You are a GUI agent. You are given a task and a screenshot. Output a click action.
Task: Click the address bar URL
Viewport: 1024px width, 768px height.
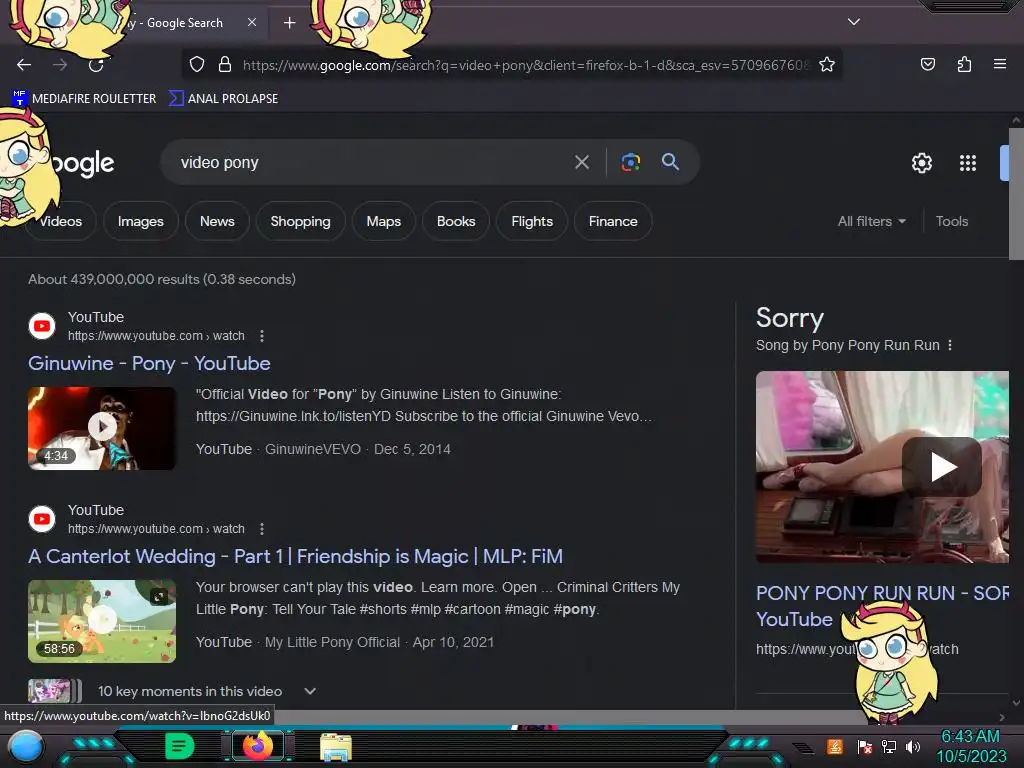pyautogui.click(x=526, y=65)
